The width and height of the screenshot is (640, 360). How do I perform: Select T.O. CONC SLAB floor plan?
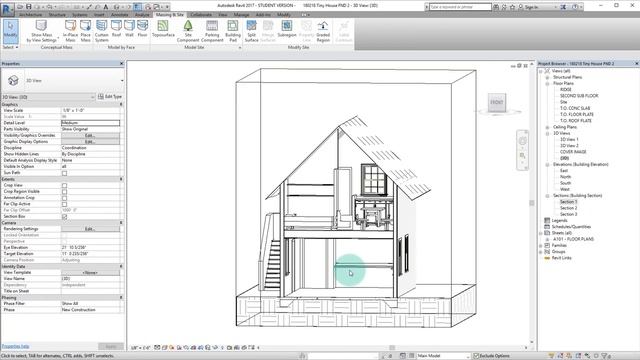575,108
